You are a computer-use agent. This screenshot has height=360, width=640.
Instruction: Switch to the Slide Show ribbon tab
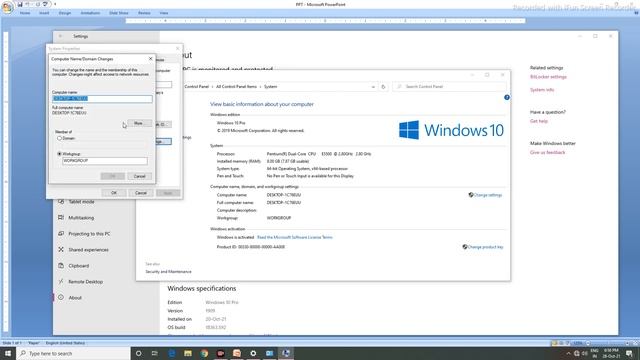(118, 13)
